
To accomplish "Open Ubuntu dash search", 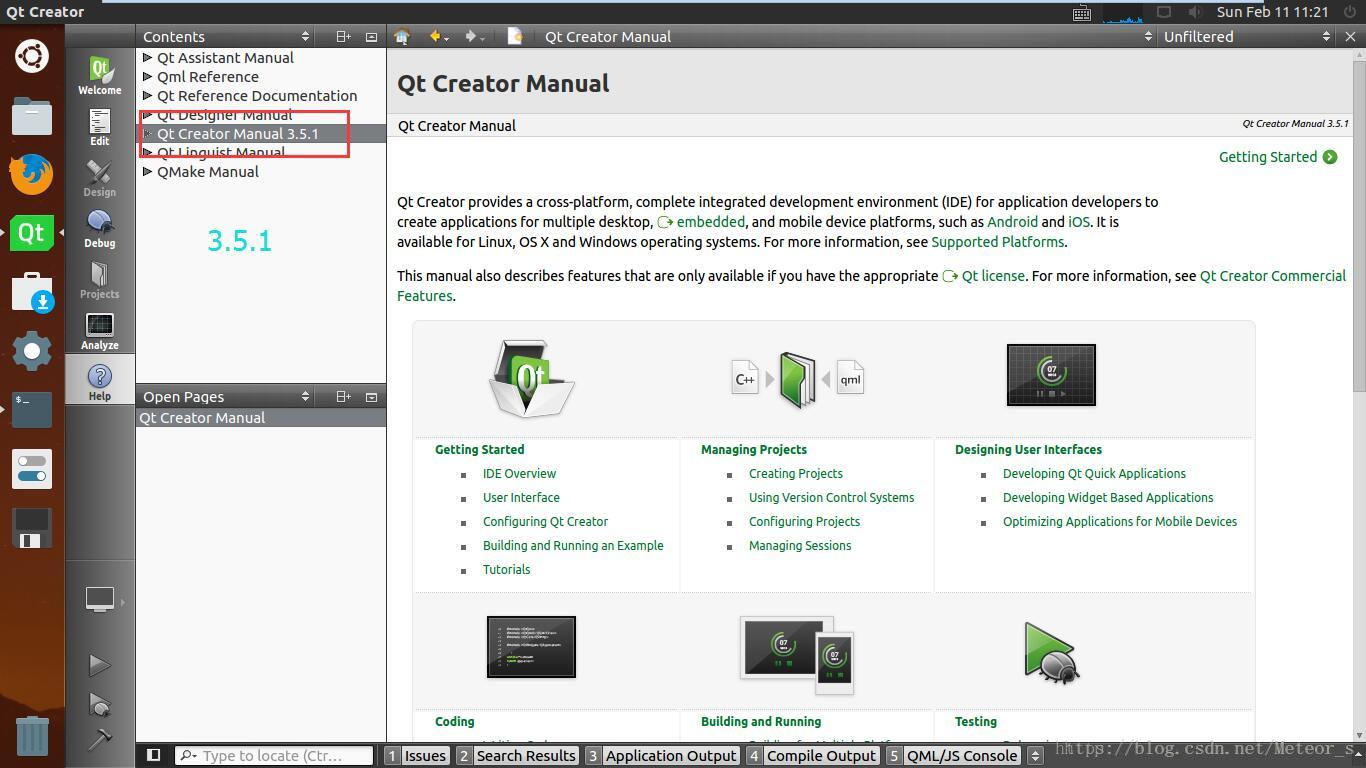I will pos(32,56).
